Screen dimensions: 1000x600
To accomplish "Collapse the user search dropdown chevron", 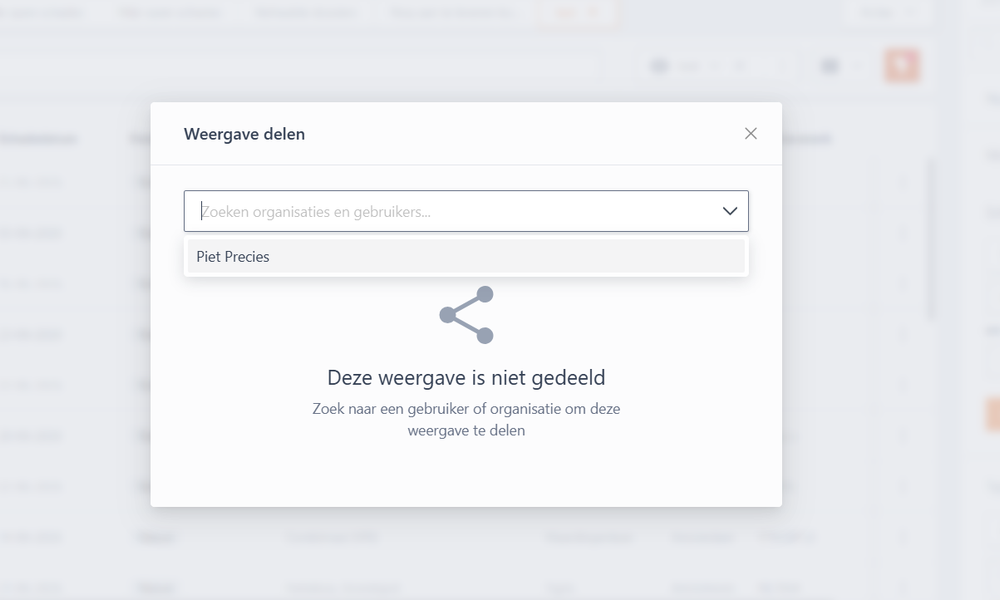I will coord(730,211).
